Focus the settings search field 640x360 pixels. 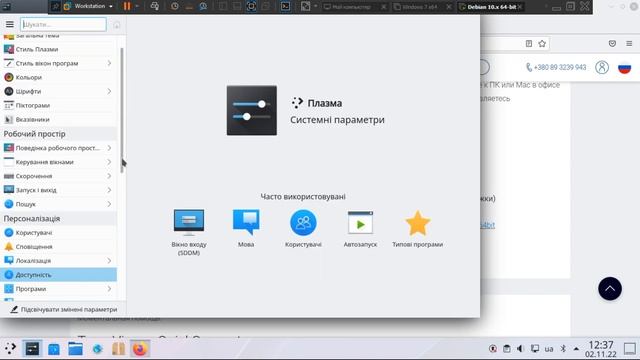click(x=63, y=24)
